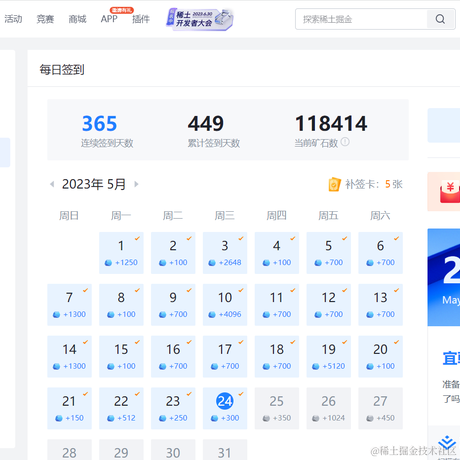Viewport: 460px width, 460px height.
Task: Select day 23 with +250 reward
Action: click(173, 408)
